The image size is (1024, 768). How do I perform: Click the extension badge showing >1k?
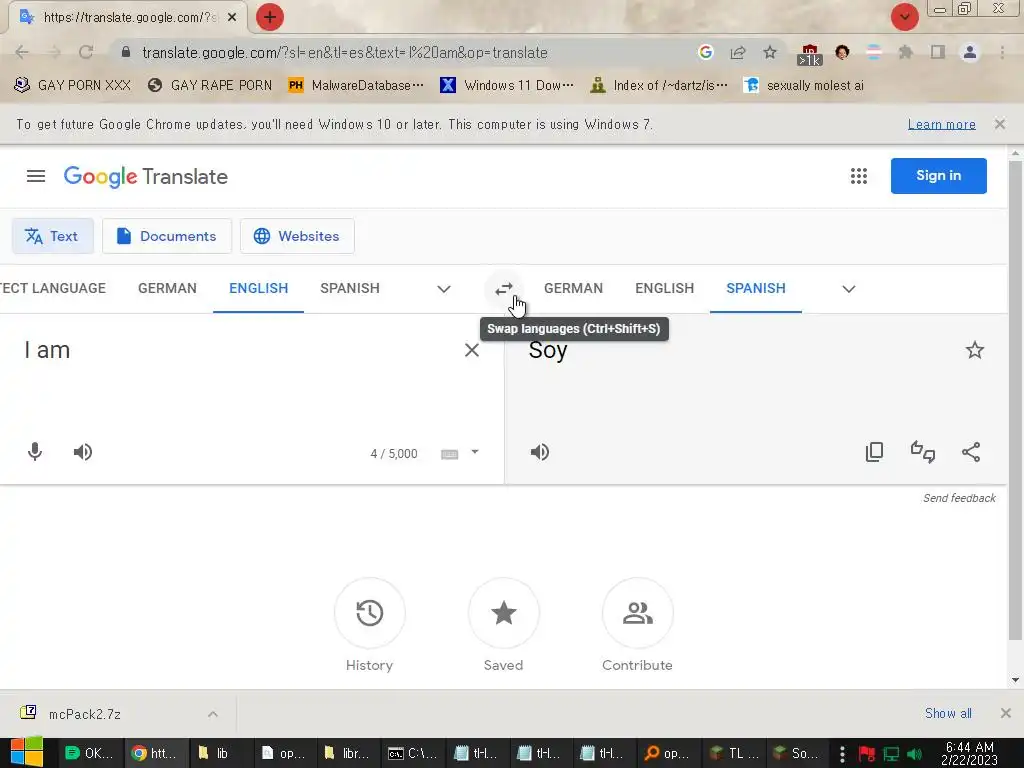click(x=809, y=55)
